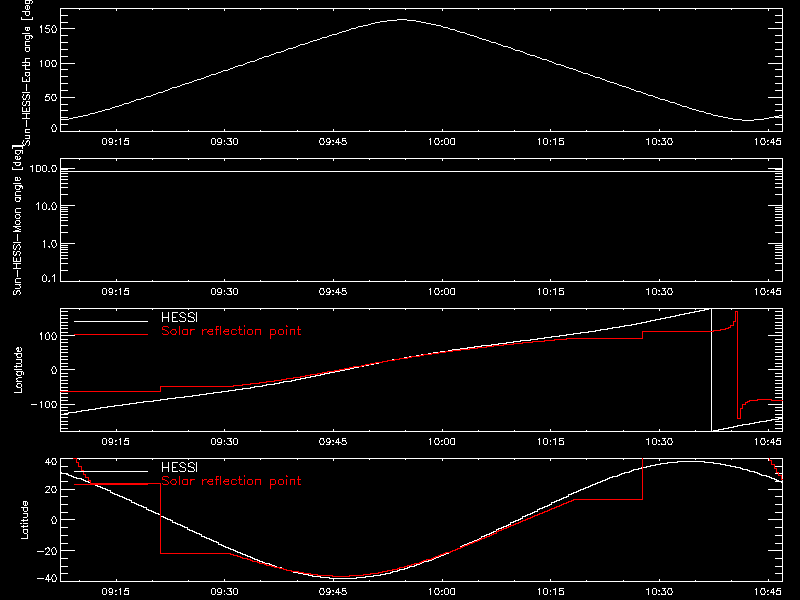
Task: Click the 0.1 tick label on Moon angle plot
Action: click(x=49, y=279)
